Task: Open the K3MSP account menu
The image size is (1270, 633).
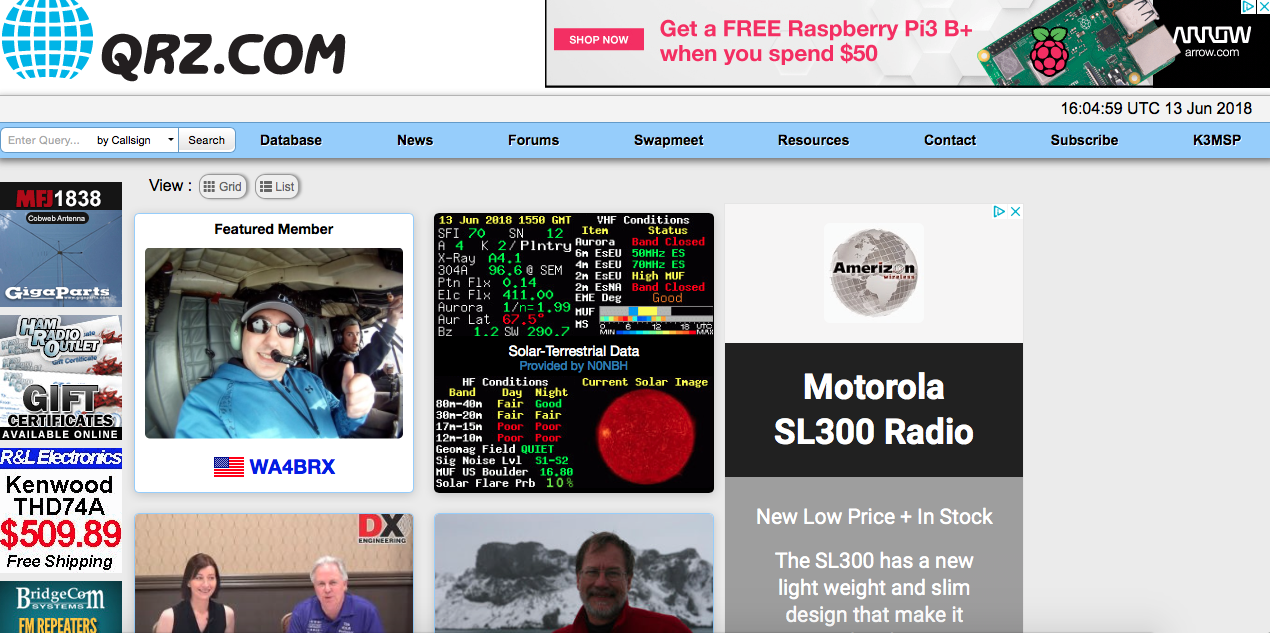Action: point(1217,140)
